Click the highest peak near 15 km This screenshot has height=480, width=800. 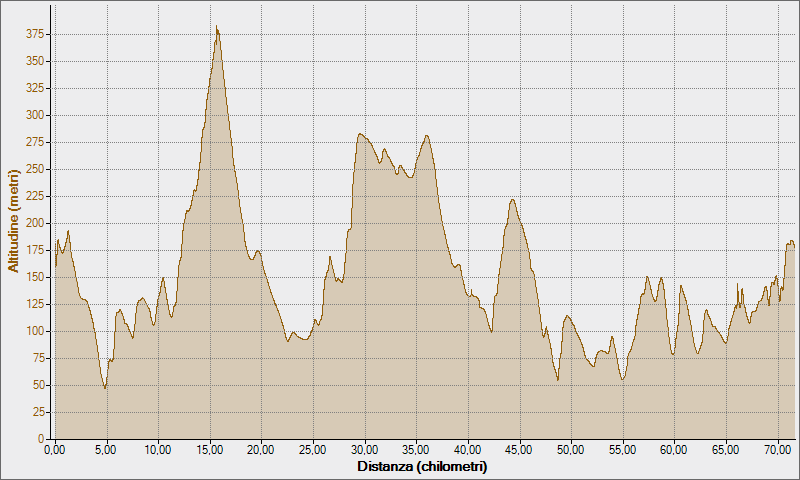(216, 27)
